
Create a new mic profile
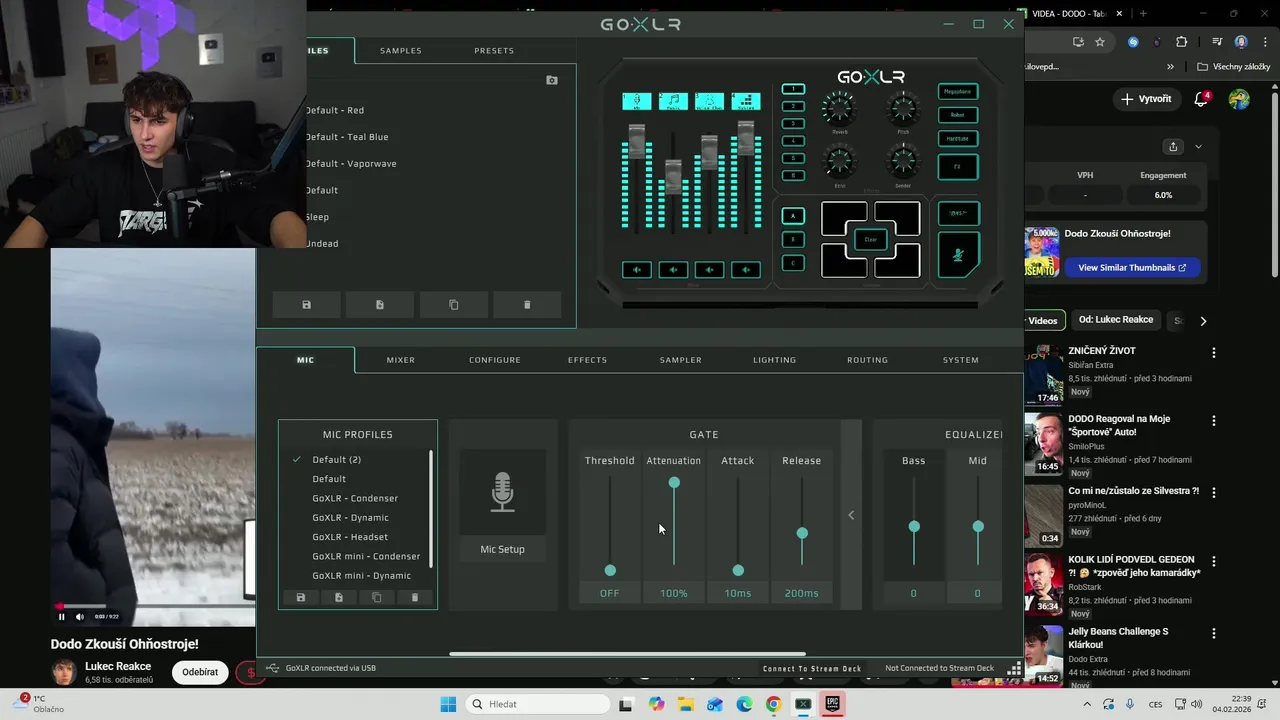point(338,597)
